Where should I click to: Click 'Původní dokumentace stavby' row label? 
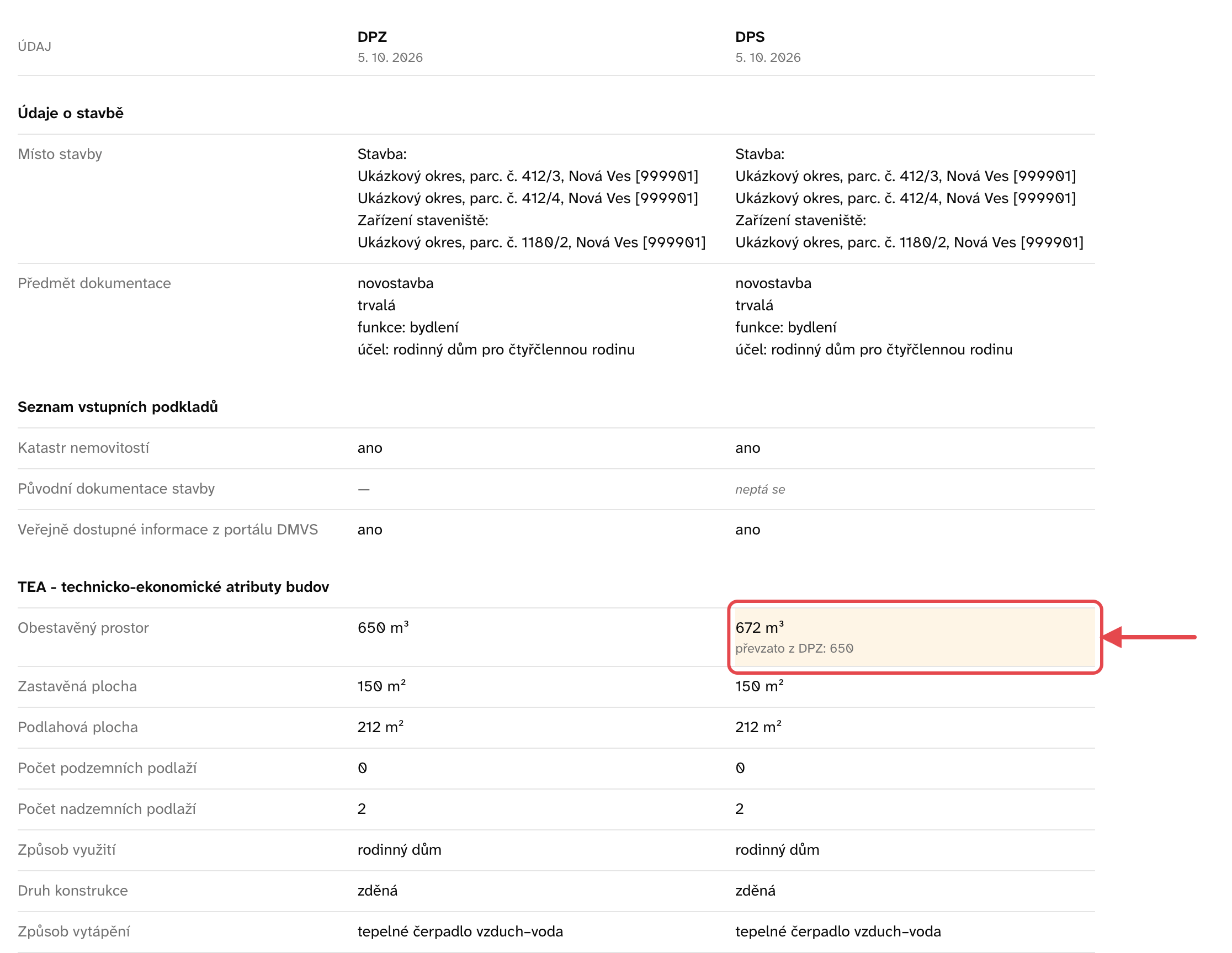pyautogui.click(x=116, y=489)
